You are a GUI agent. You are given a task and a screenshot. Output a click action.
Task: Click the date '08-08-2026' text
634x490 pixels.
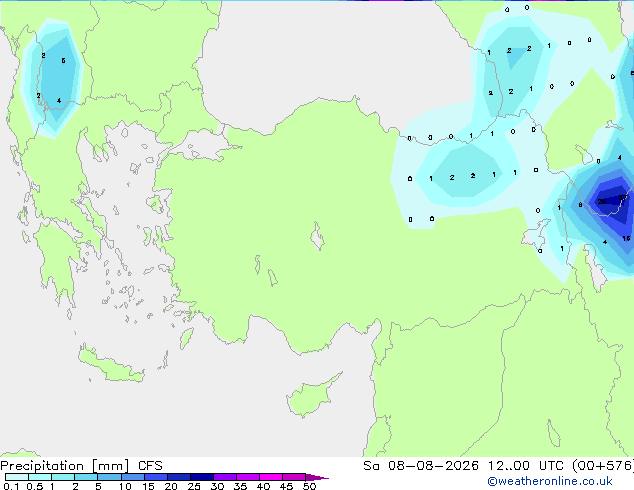click(433, 466)
